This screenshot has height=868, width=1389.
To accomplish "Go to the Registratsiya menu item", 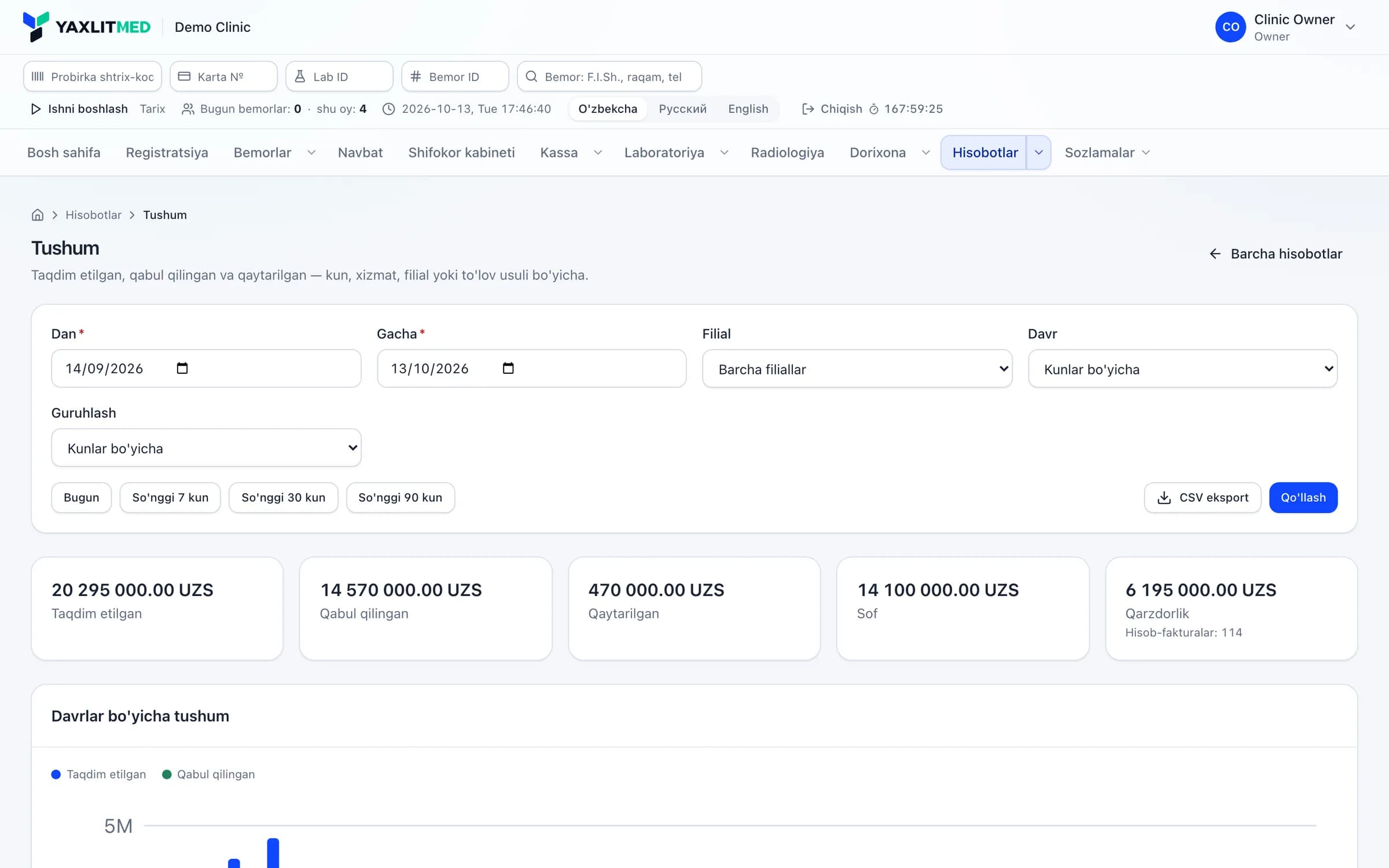I will point(167,153).
